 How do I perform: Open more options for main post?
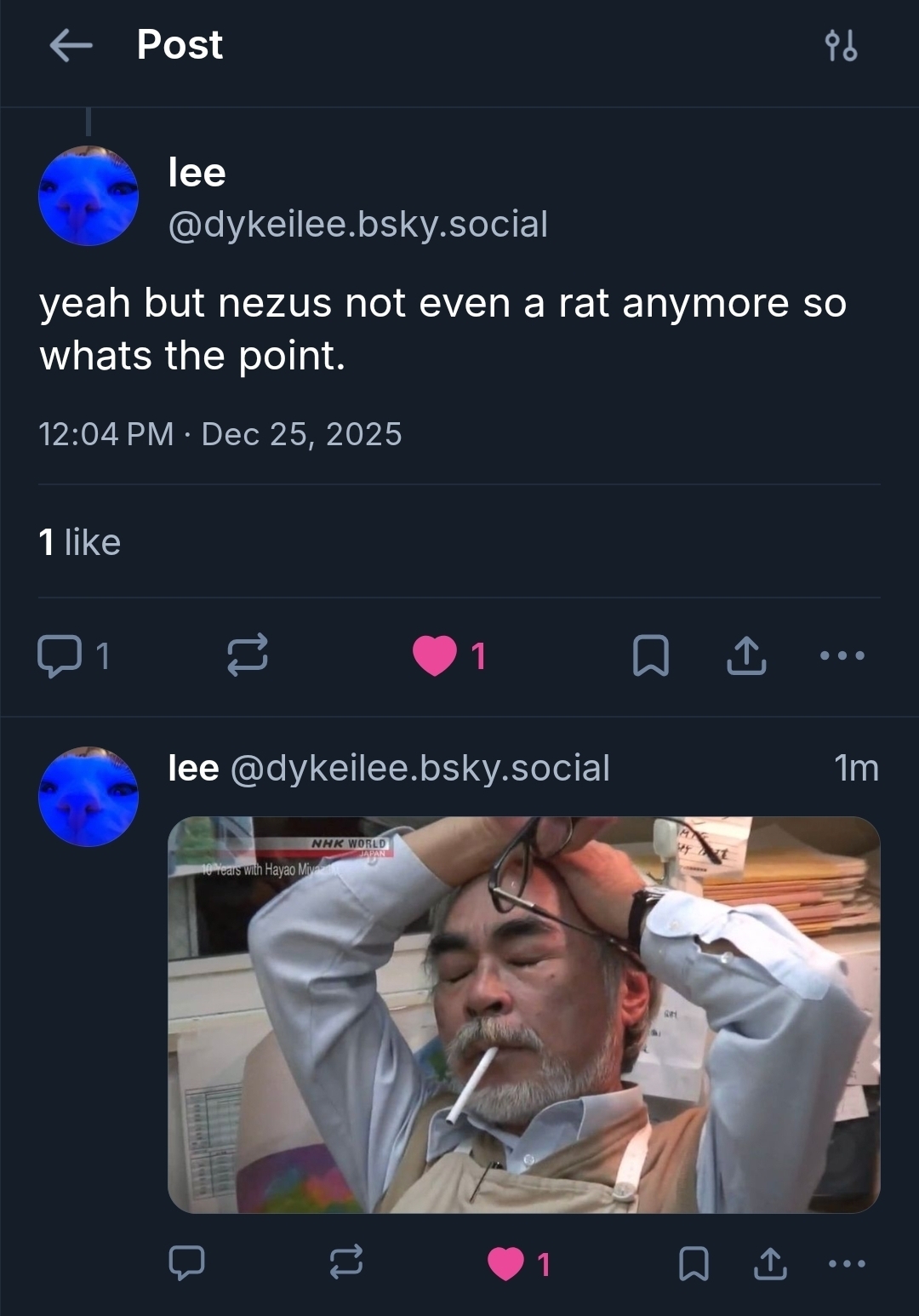point(842,655)
